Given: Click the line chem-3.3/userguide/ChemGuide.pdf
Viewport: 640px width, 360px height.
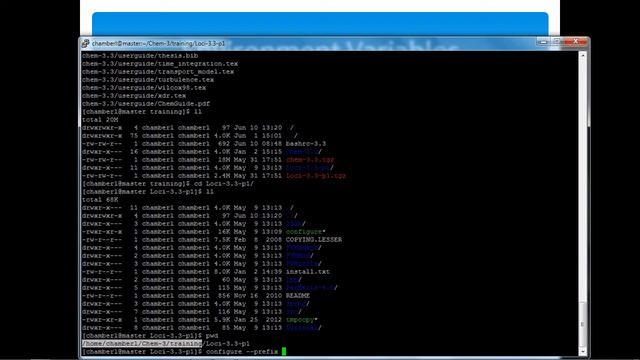Looking at the screenshot, I should click(146, 104).
